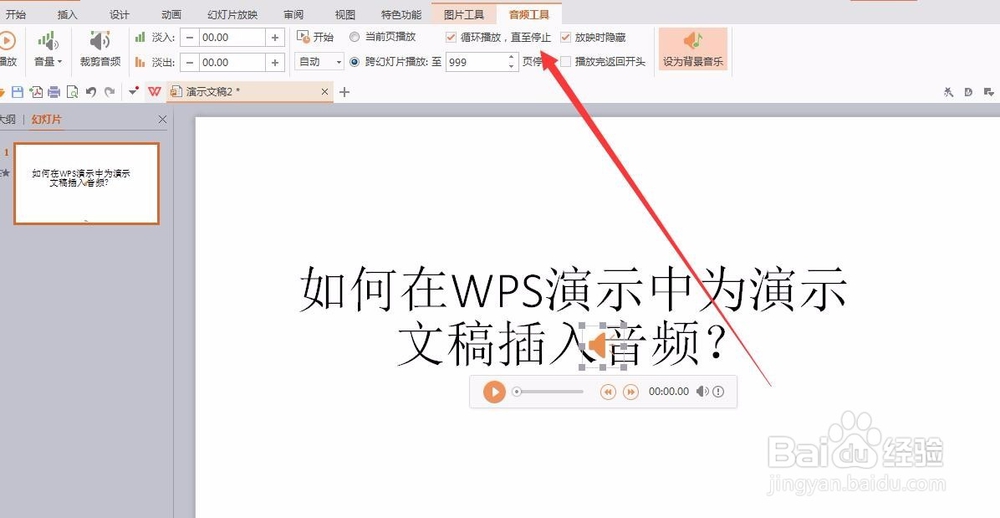
Task: Toggle 循环播放,直至停止 checkbox
Action: (x=451, y=37)
